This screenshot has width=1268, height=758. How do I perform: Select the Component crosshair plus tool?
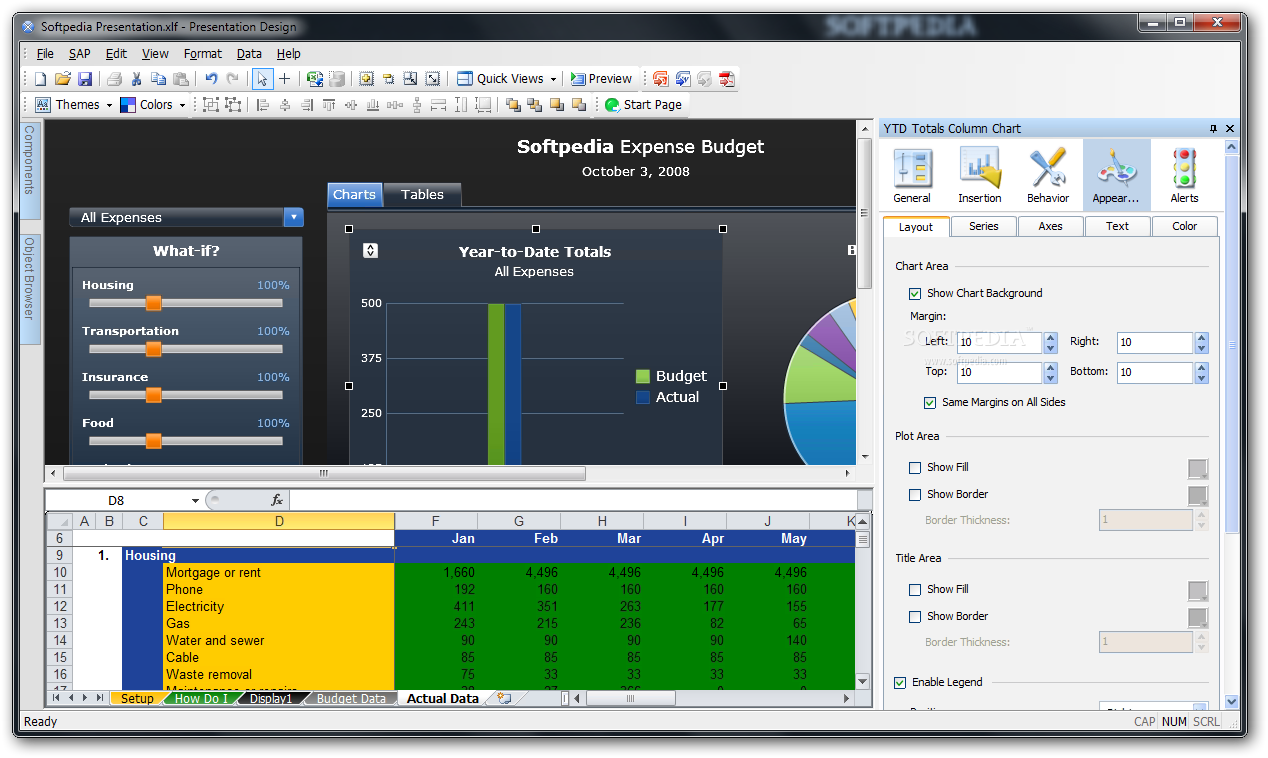pos(284,79)
